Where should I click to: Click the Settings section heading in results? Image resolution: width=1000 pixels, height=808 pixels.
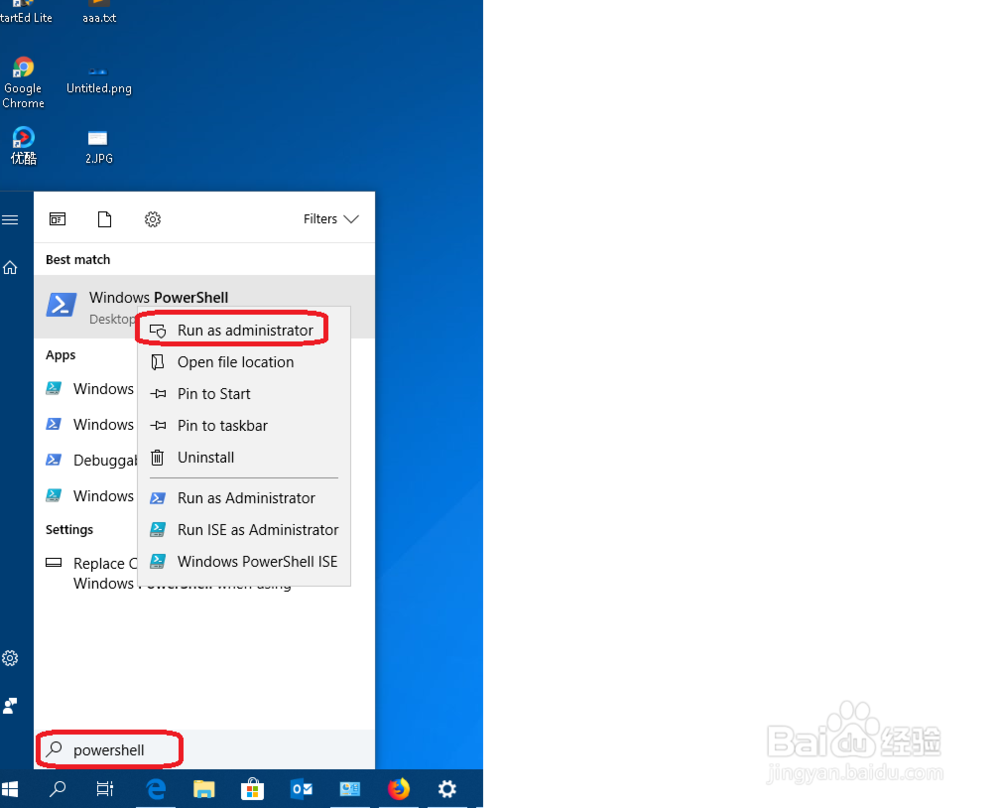69,529
